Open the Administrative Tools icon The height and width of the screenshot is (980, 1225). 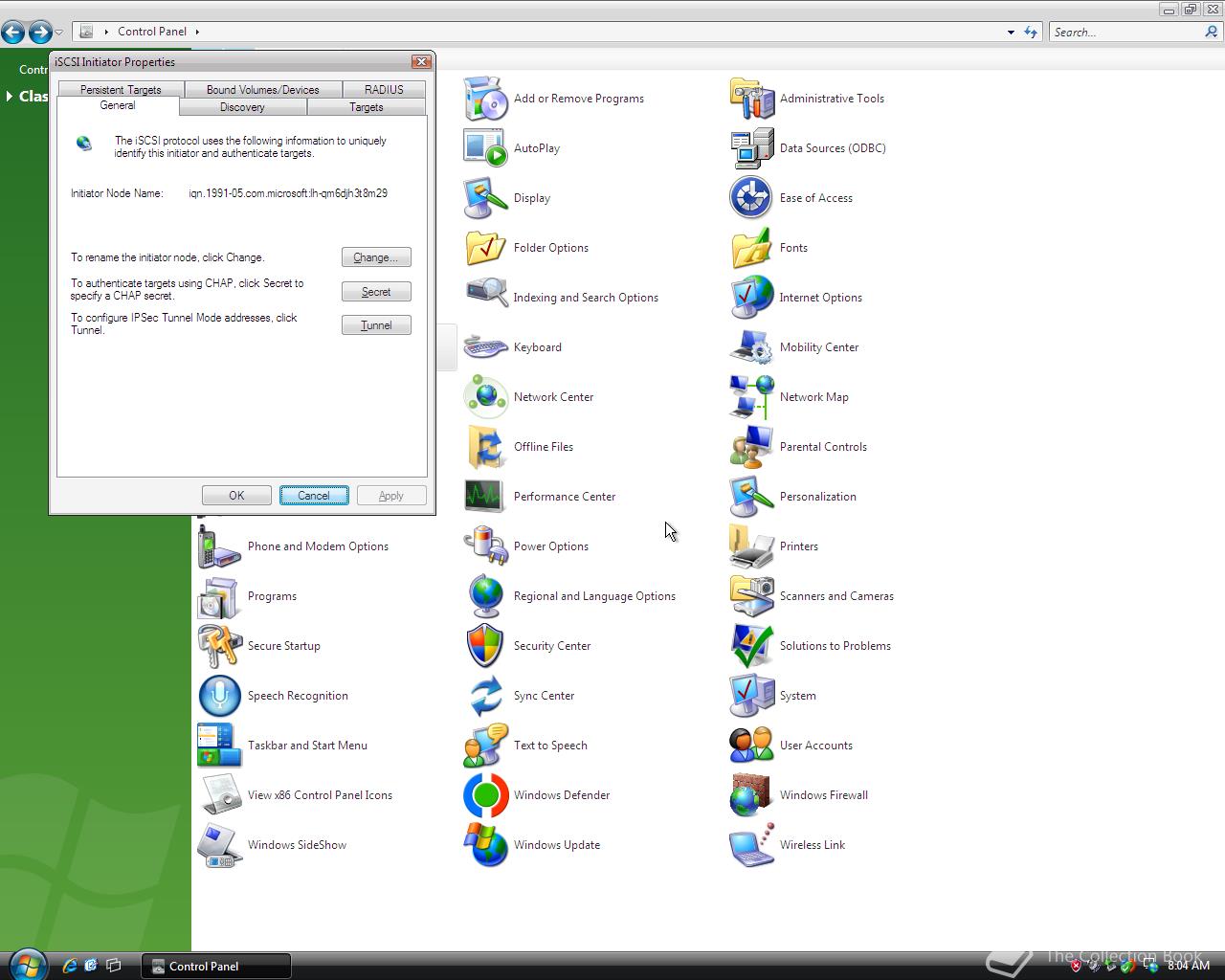[751, 99]
